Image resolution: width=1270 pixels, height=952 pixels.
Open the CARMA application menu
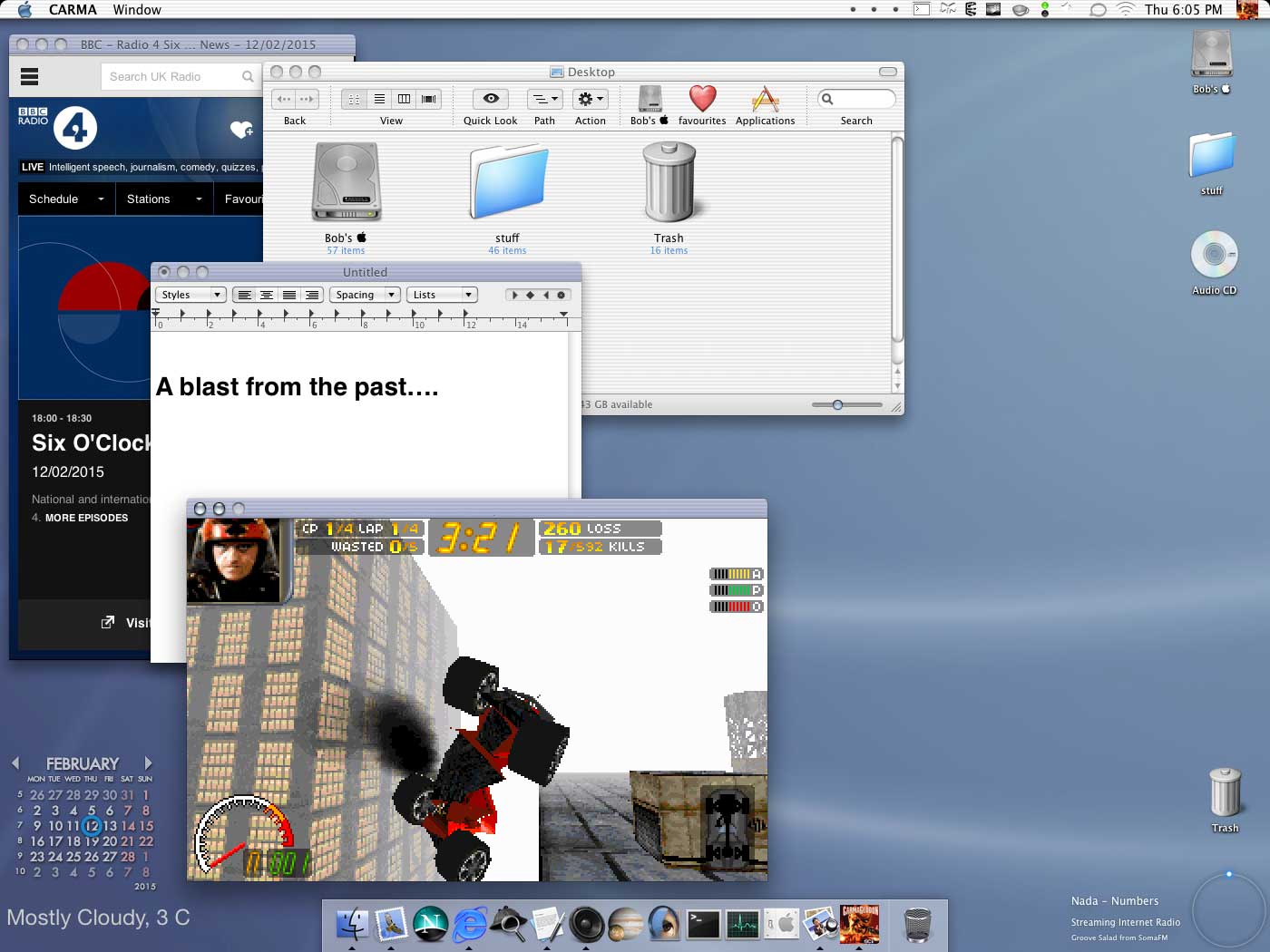click(73, 9)
